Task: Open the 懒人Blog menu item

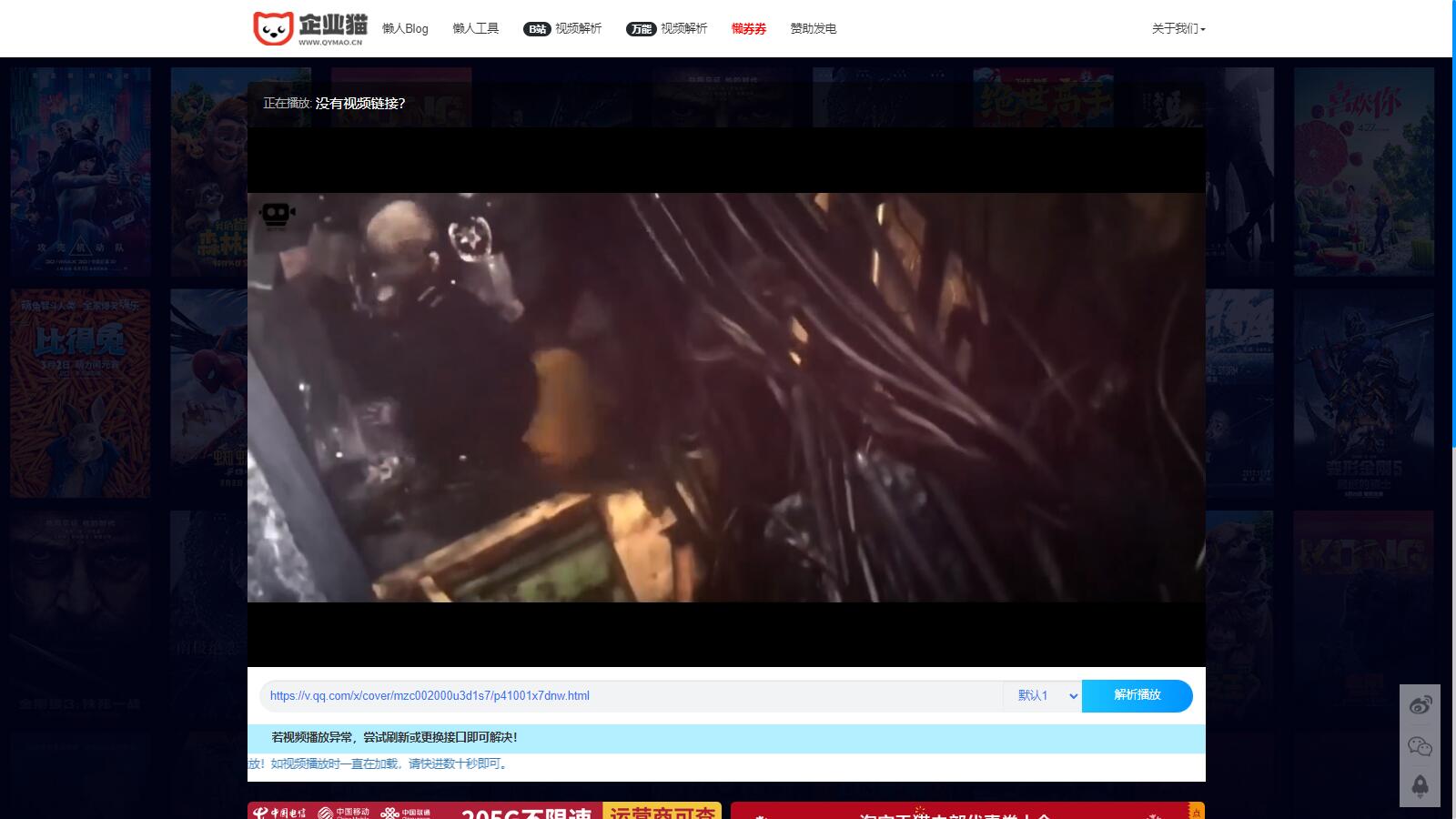Action: click(x=405, y=29)
